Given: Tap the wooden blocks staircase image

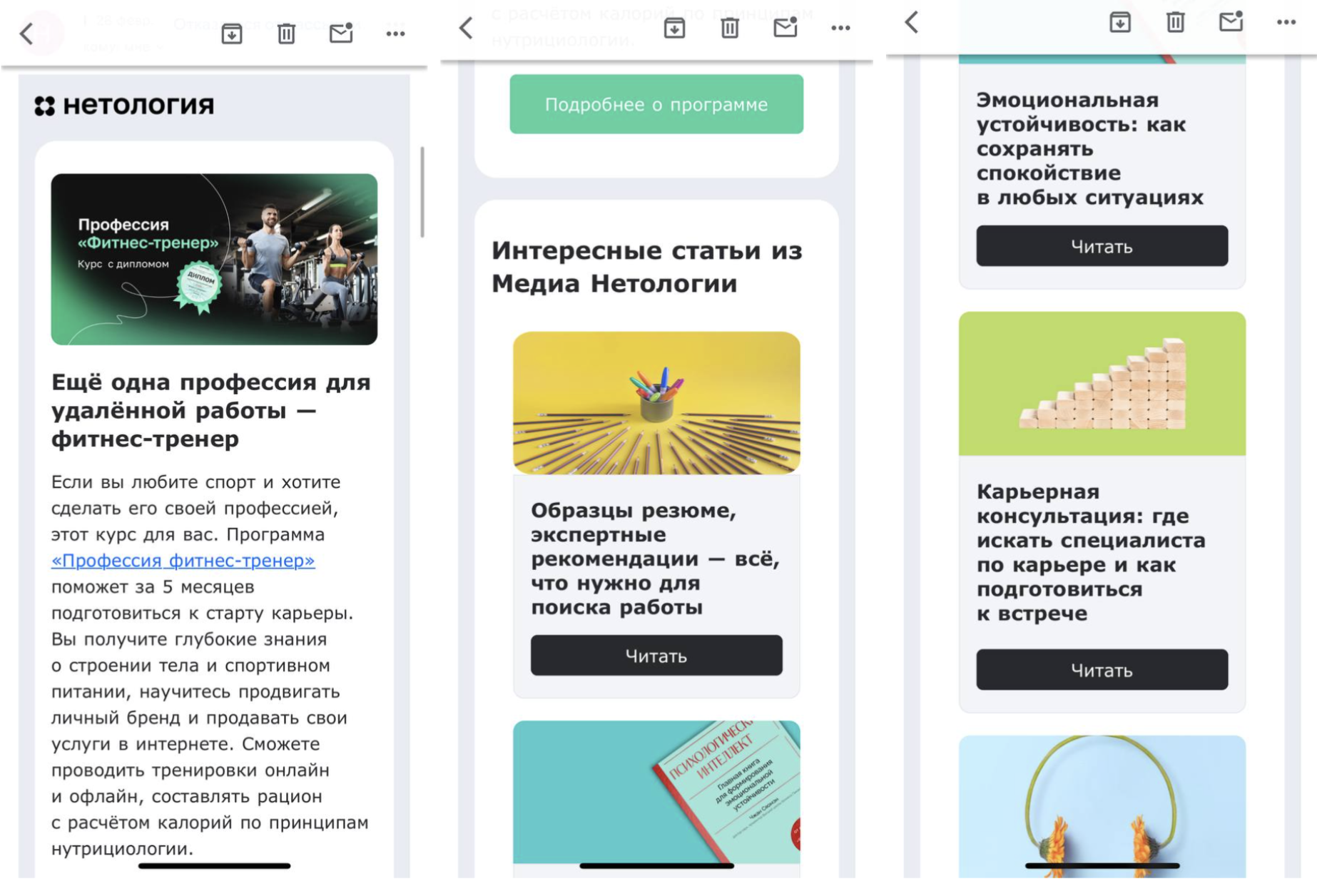Looking at the screenshot, I should click(x=1102, y=383).
